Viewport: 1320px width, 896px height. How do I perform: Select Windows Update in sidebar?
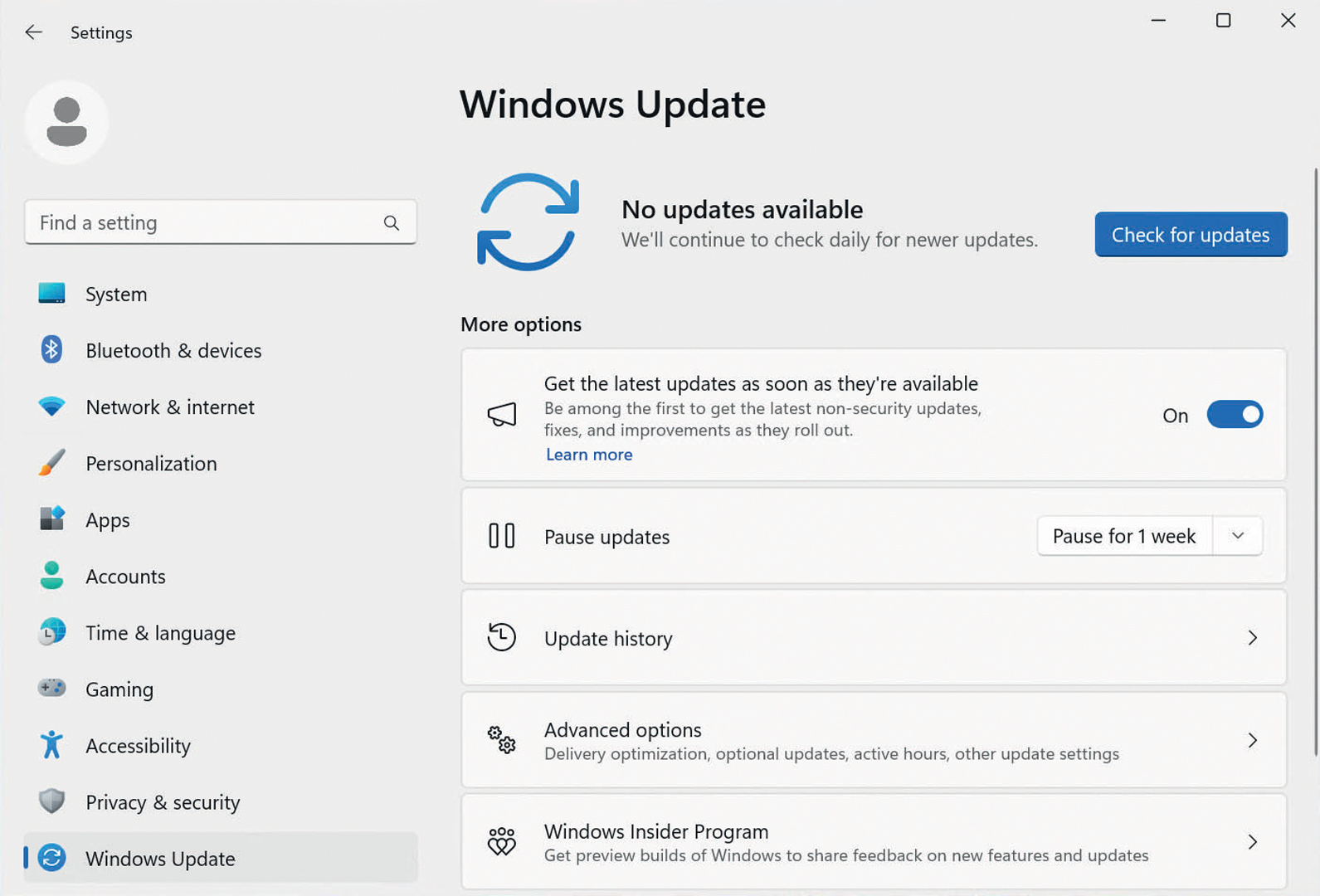[221, 858]
